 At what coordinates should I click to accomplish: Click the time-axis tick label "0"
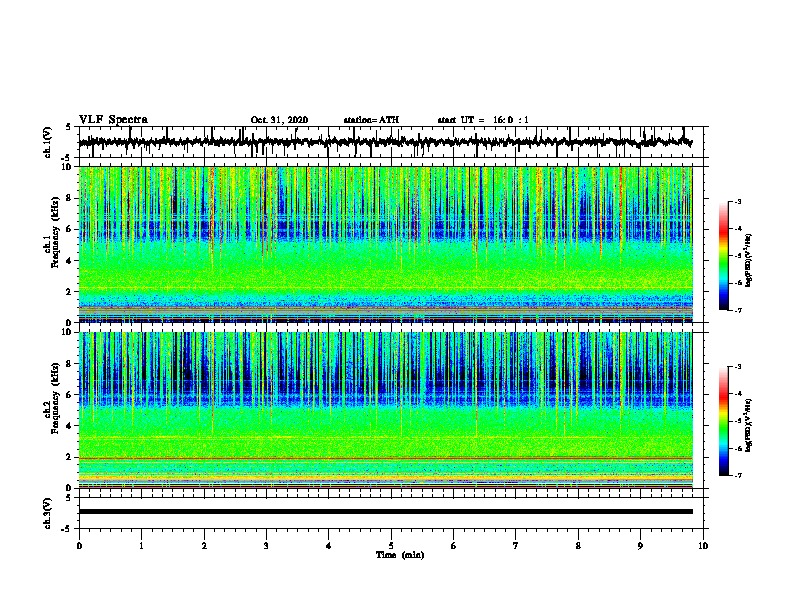coord(79,546)
